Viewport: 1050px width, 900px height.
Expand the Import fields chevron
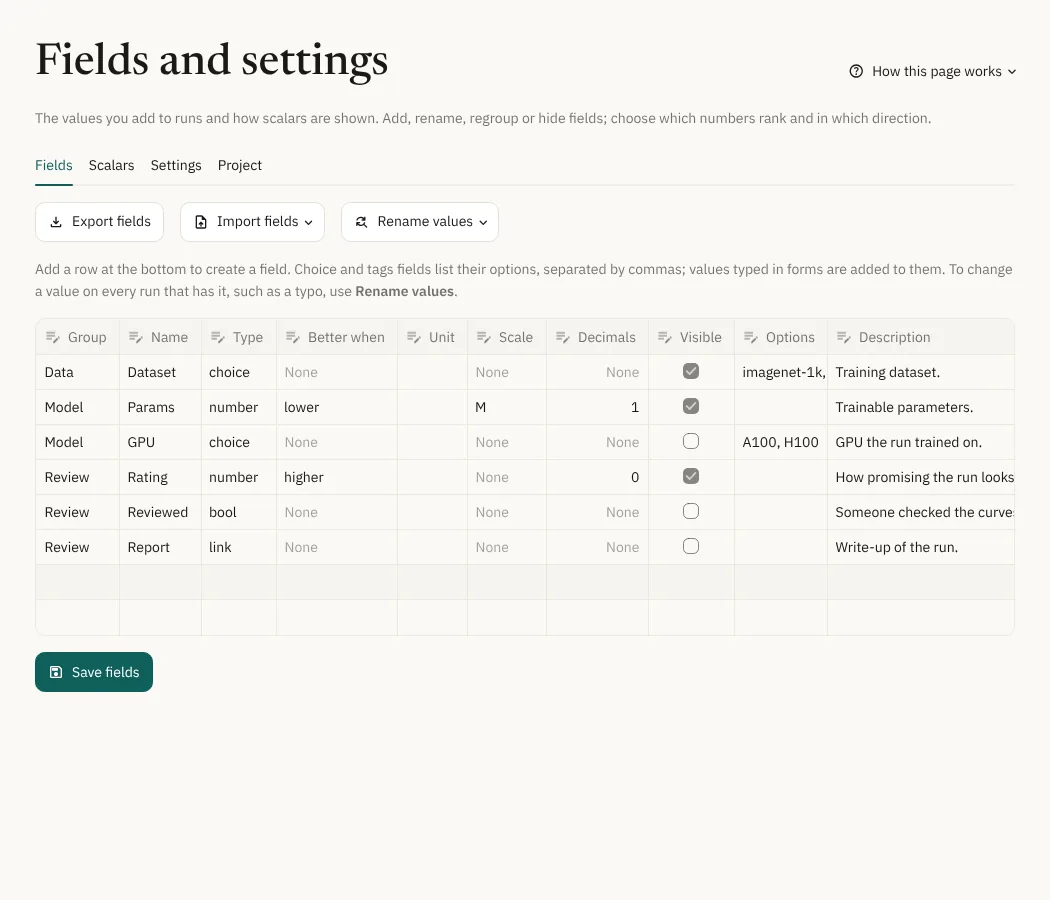(309, 222)
